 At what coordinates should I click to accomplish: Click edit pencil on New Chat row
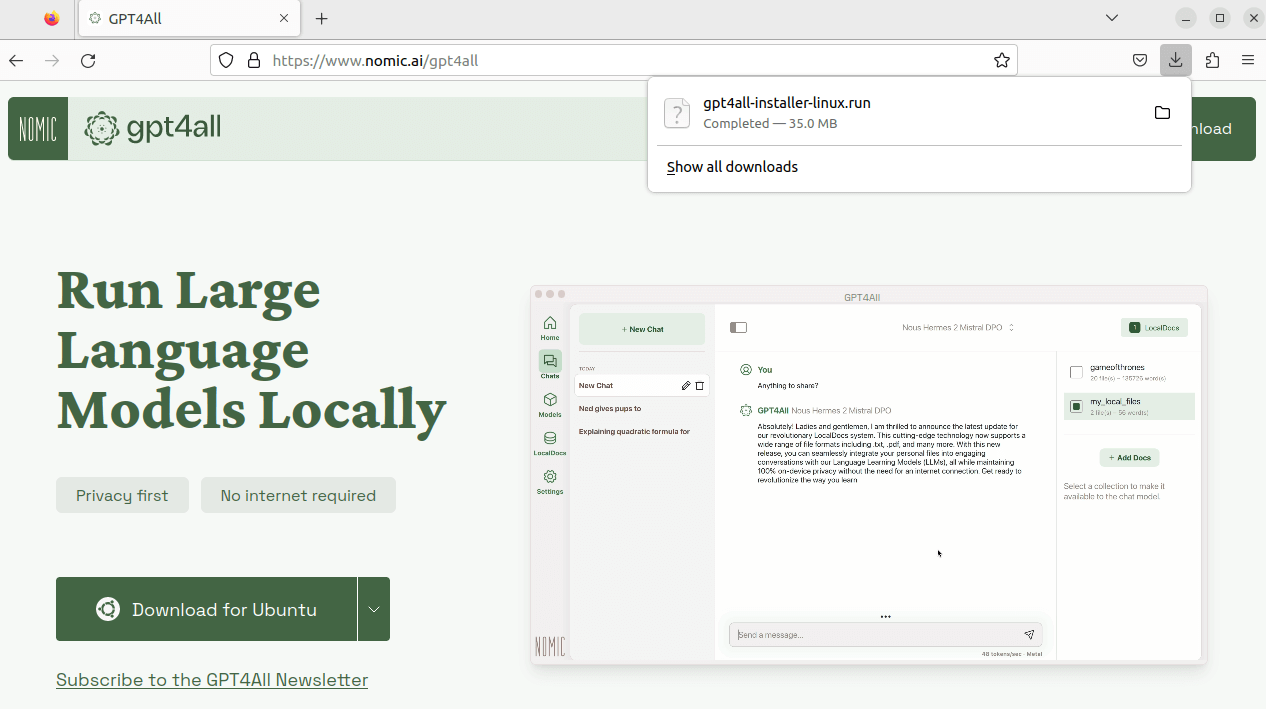point(686,385)
